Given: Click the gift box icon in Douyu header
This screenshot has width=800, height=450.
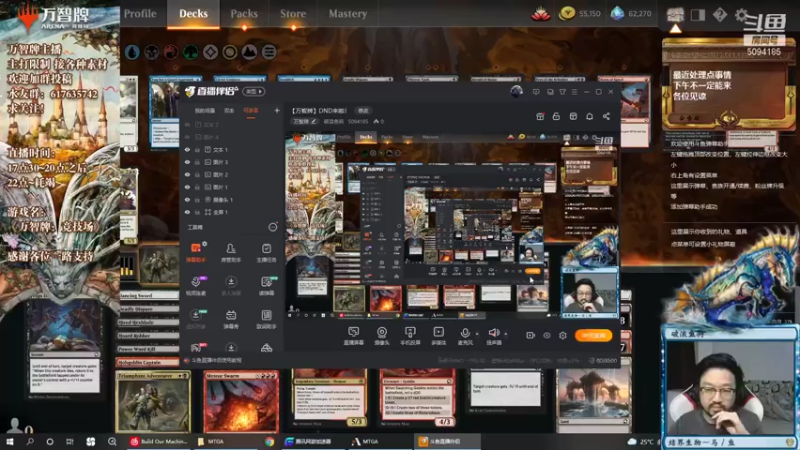Looking at the screenshot, I should pyautogui.click(x=540, y=116).
